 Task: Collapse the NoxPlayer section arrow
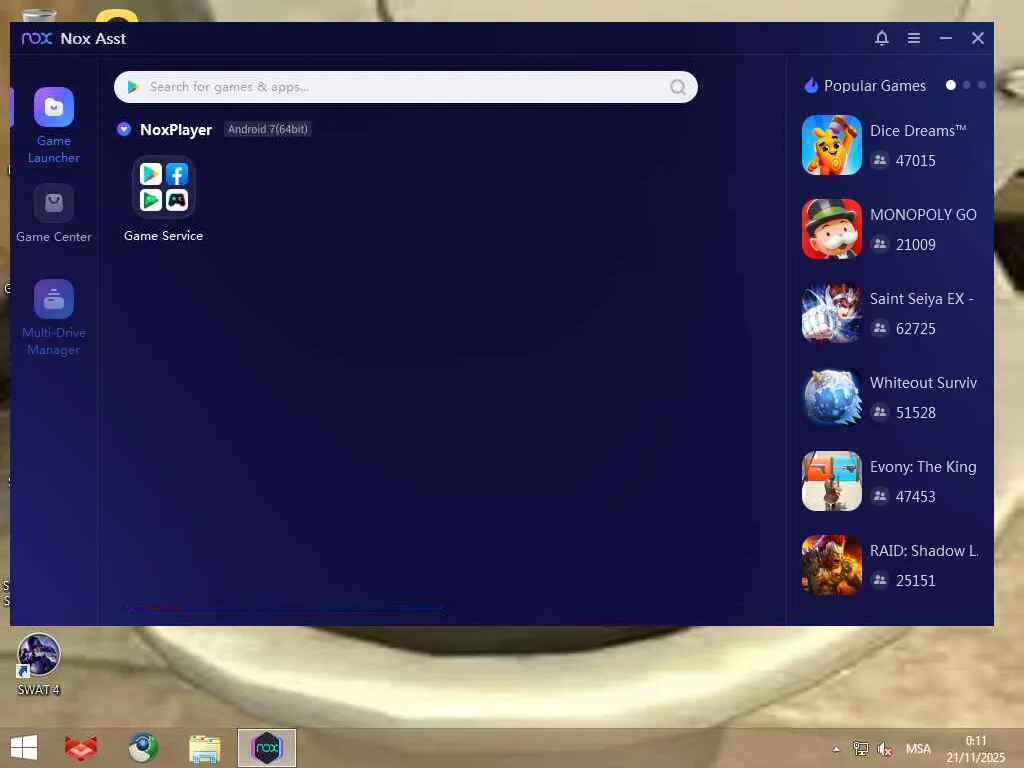tap(124, 129)
